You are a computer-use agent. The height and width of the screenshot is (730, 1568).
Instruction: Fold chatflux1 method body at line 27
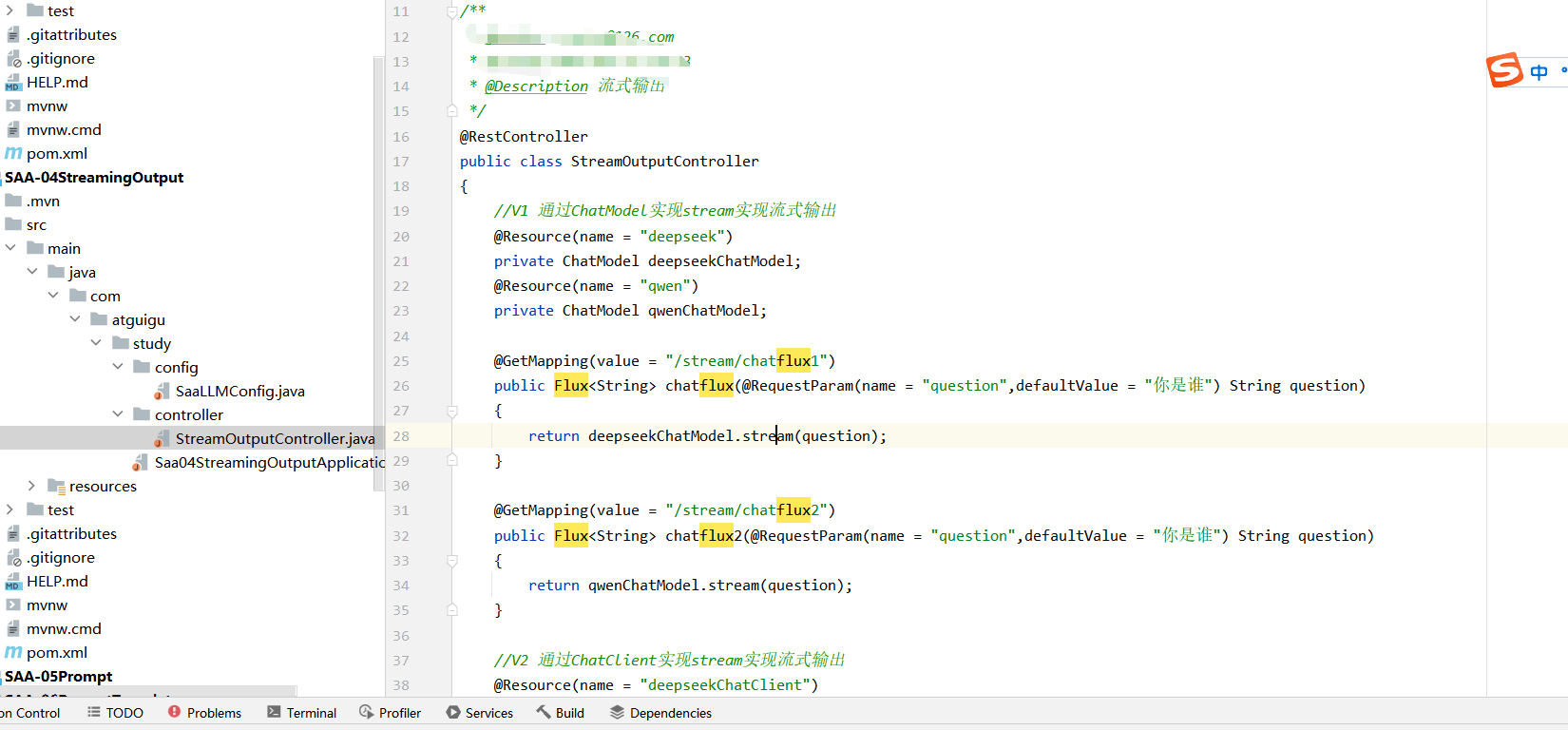click(452, 412)
